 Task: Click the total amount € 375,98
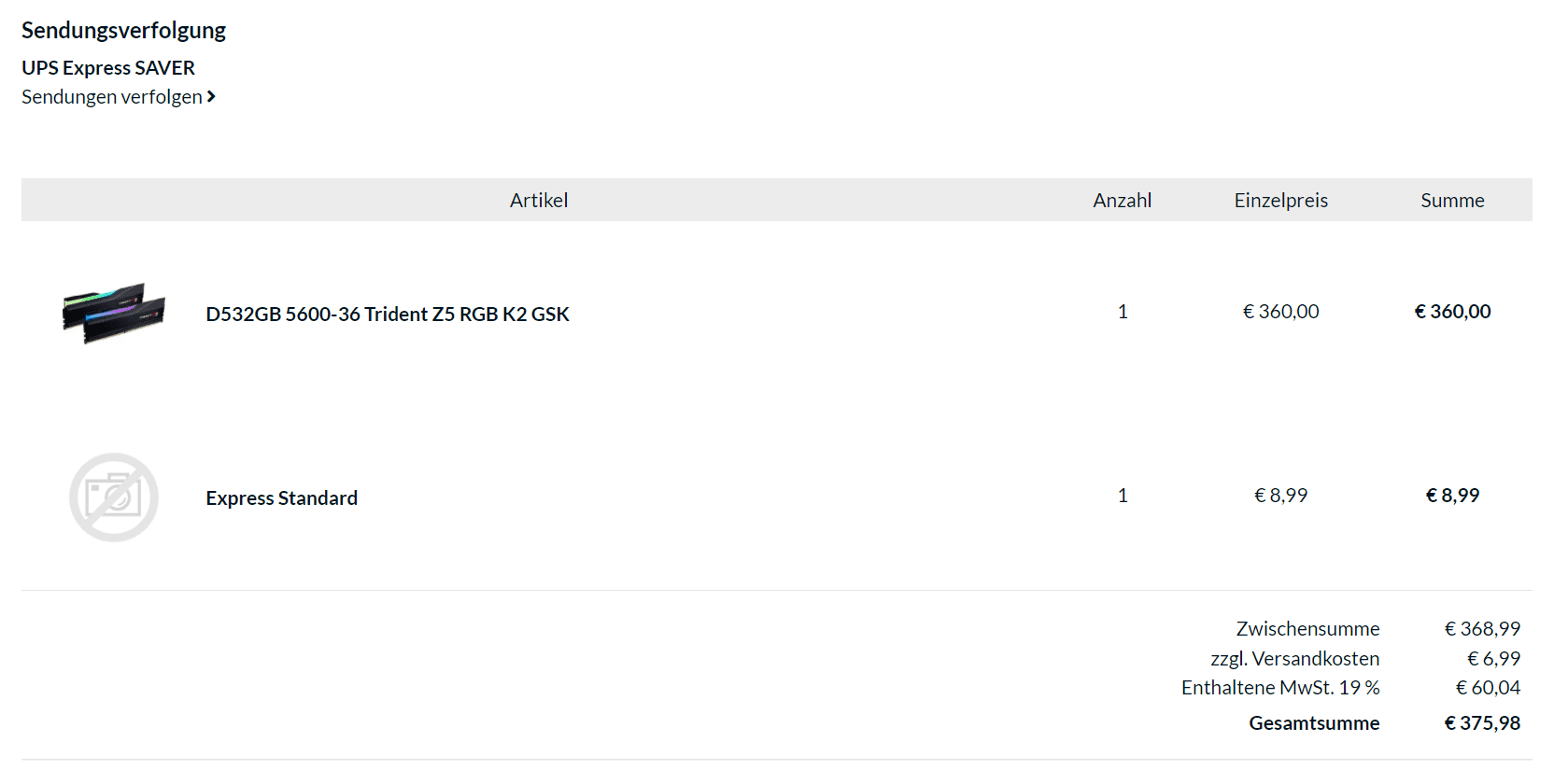pos(1482,723)
